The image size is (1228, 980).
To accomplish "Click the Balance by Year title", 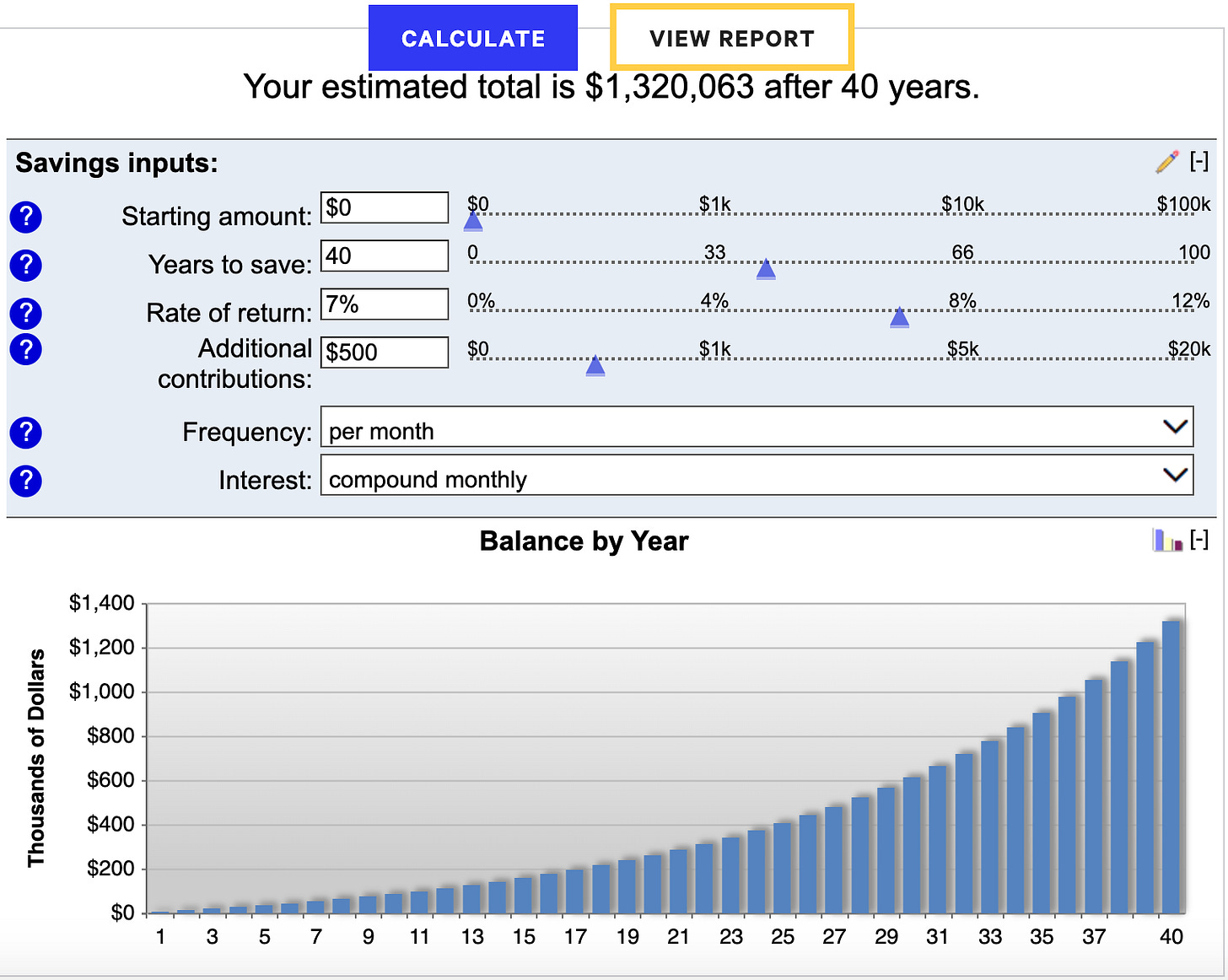I will pos(584,541).
